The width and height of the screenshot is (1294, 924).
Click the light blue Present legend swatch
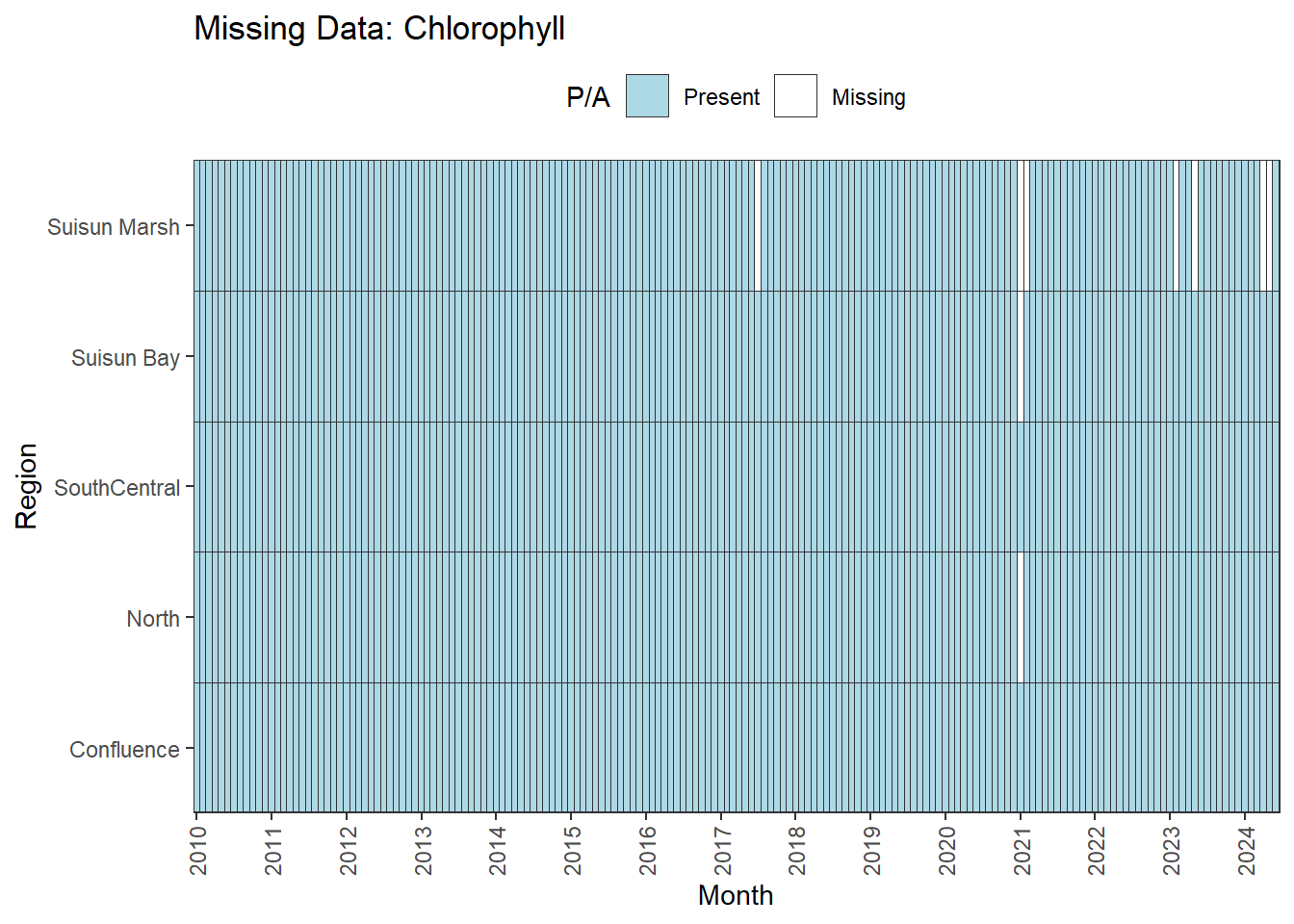[x=647, y=96]
